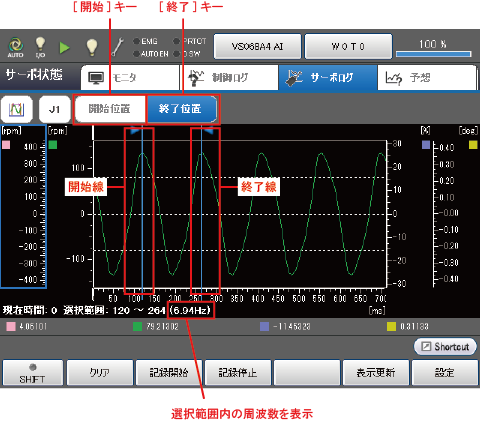
Task: Click the 記録開始 button
Action: point(169,373)
